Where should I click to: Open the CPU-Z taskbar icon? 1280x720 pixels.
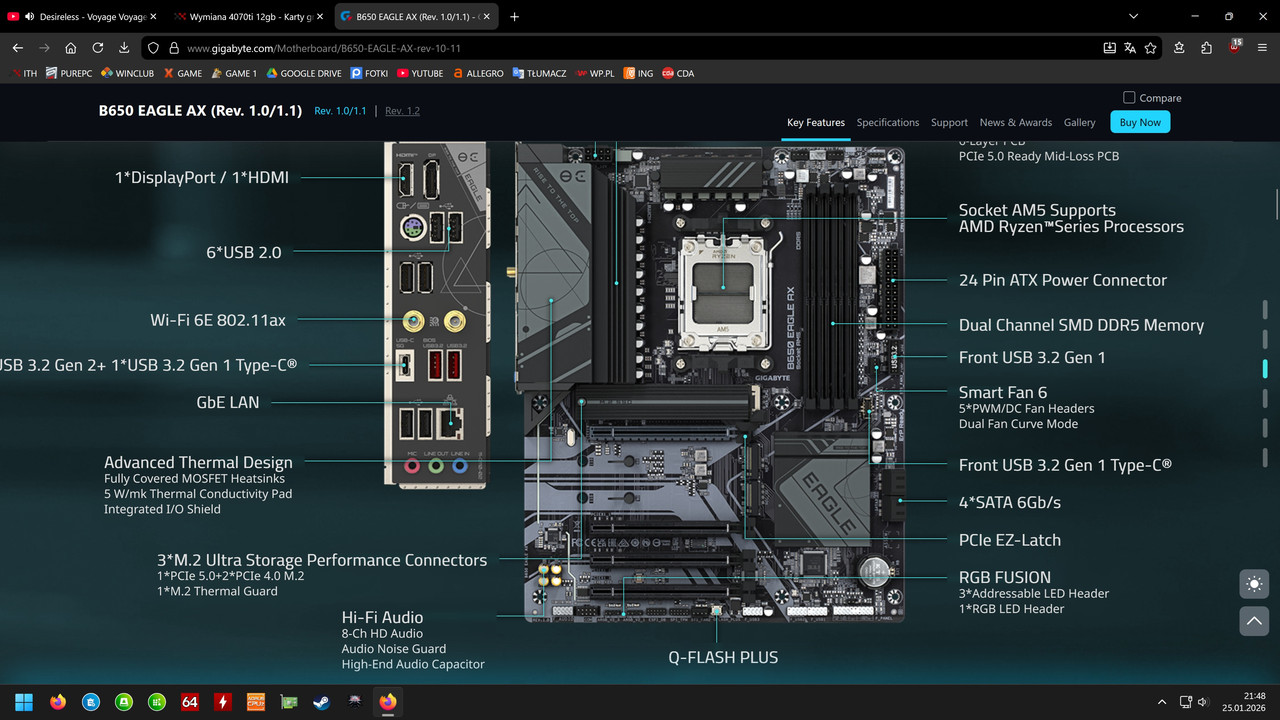point(255,702)
